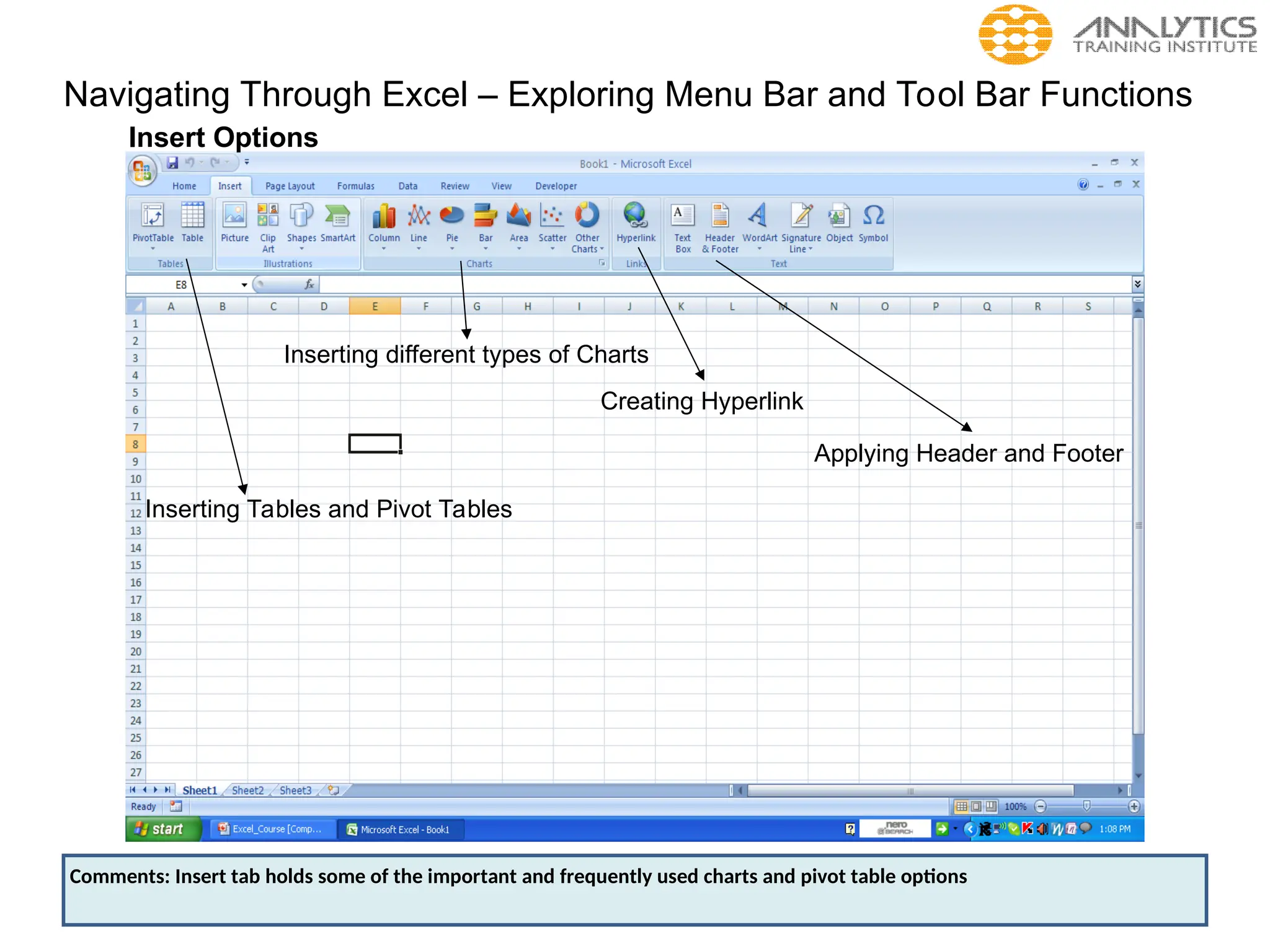Customize Quick Access Toolbar dropdown
Image resolution: width=1270 pixels, height=952 pixels.
247,162
